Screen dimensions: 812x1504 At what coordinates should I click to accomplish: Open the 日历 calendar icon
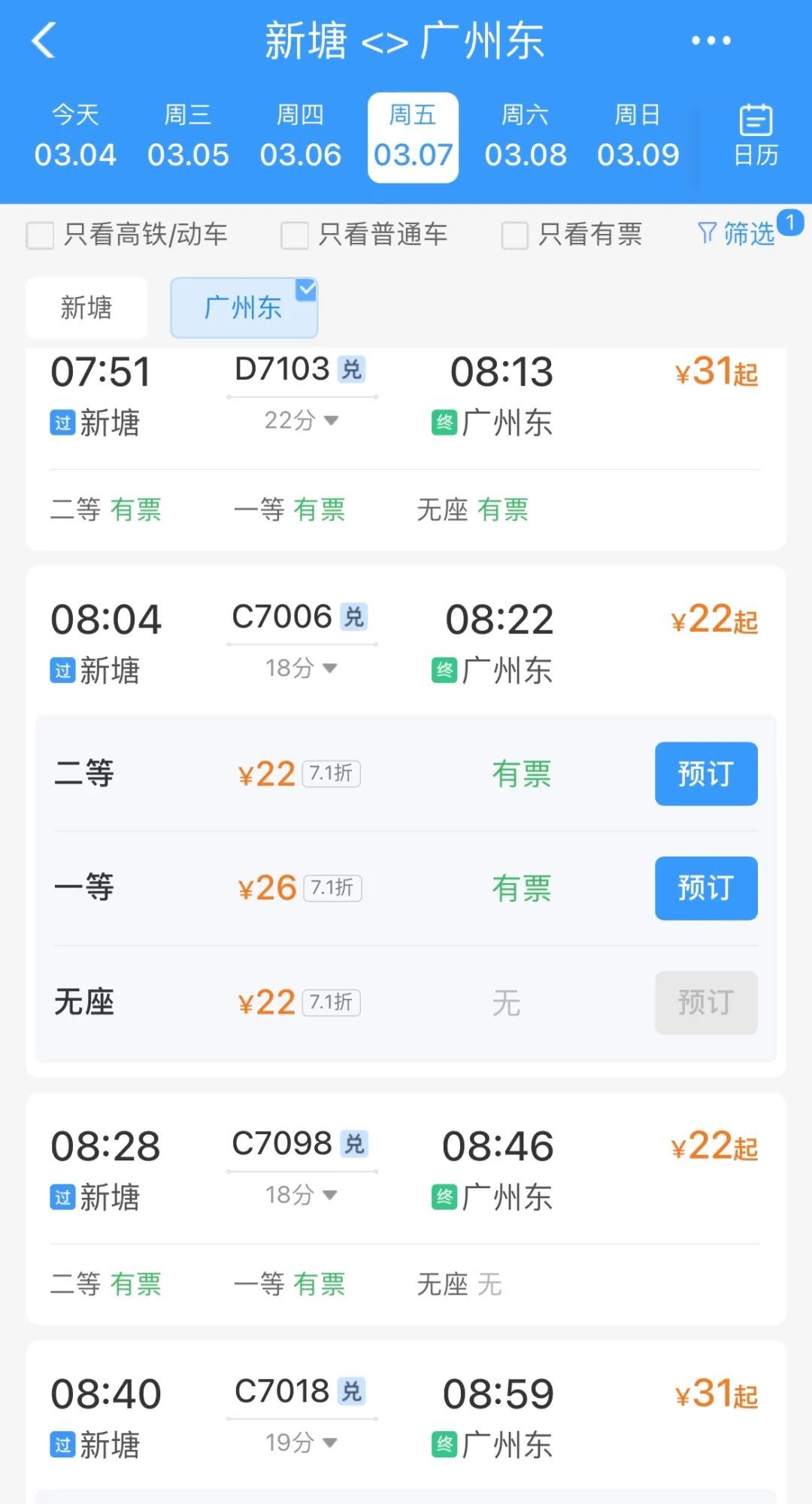[x=756, y=135]
